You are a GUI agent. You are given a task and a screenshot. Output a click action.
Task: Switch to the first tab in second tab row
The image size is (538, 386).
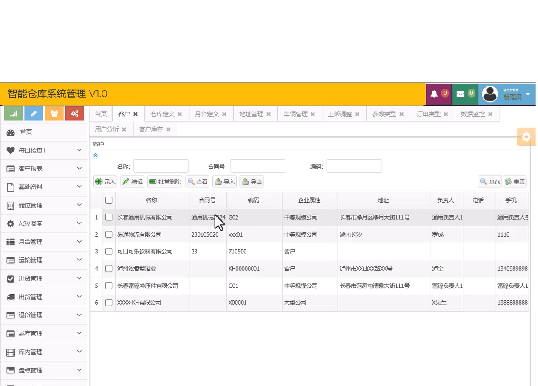pos(111,129)
